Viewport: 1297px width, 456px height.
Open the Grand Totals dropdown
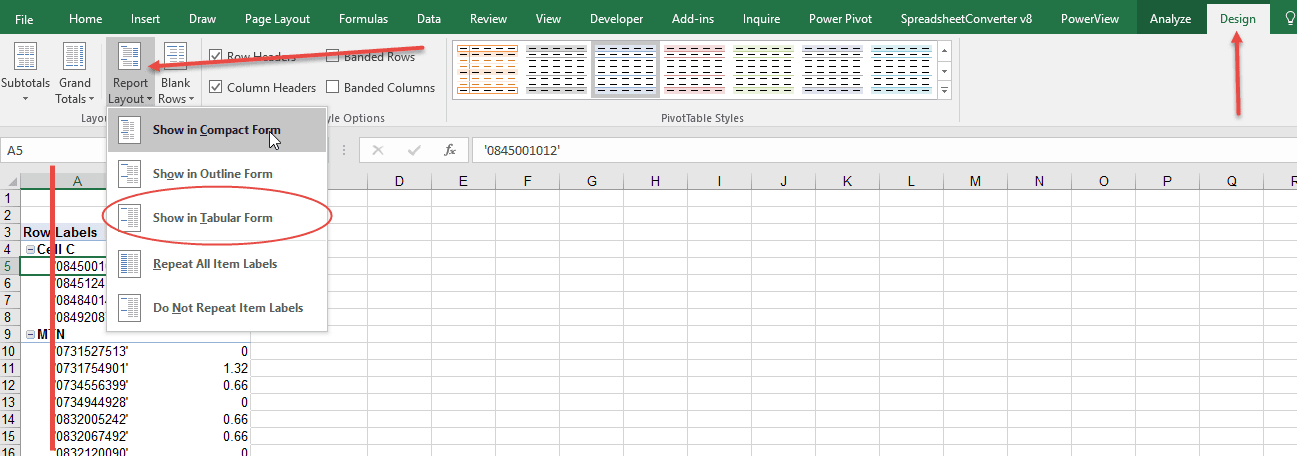click(x=75, y=73)
